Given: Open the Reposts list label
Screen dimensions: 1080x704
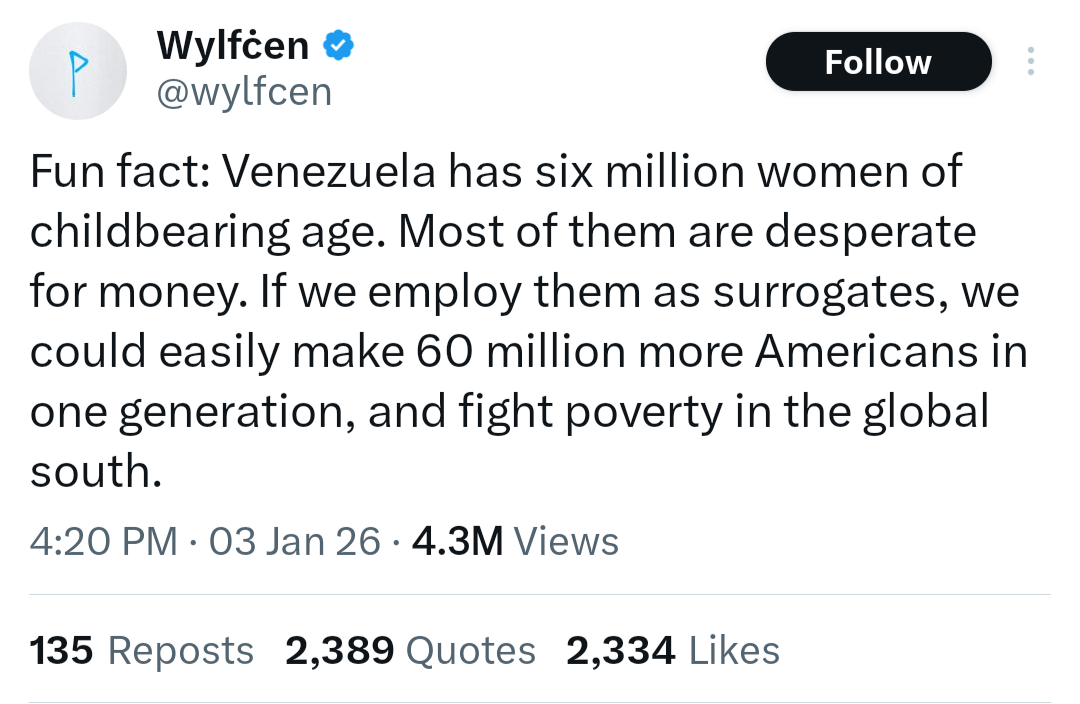Looking at the screenshot, I should click(180, 651).
